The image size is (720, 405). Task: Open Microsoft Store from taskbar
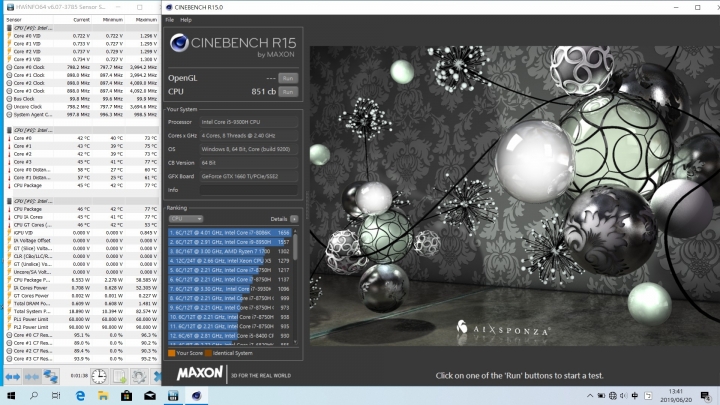point(127,395)
